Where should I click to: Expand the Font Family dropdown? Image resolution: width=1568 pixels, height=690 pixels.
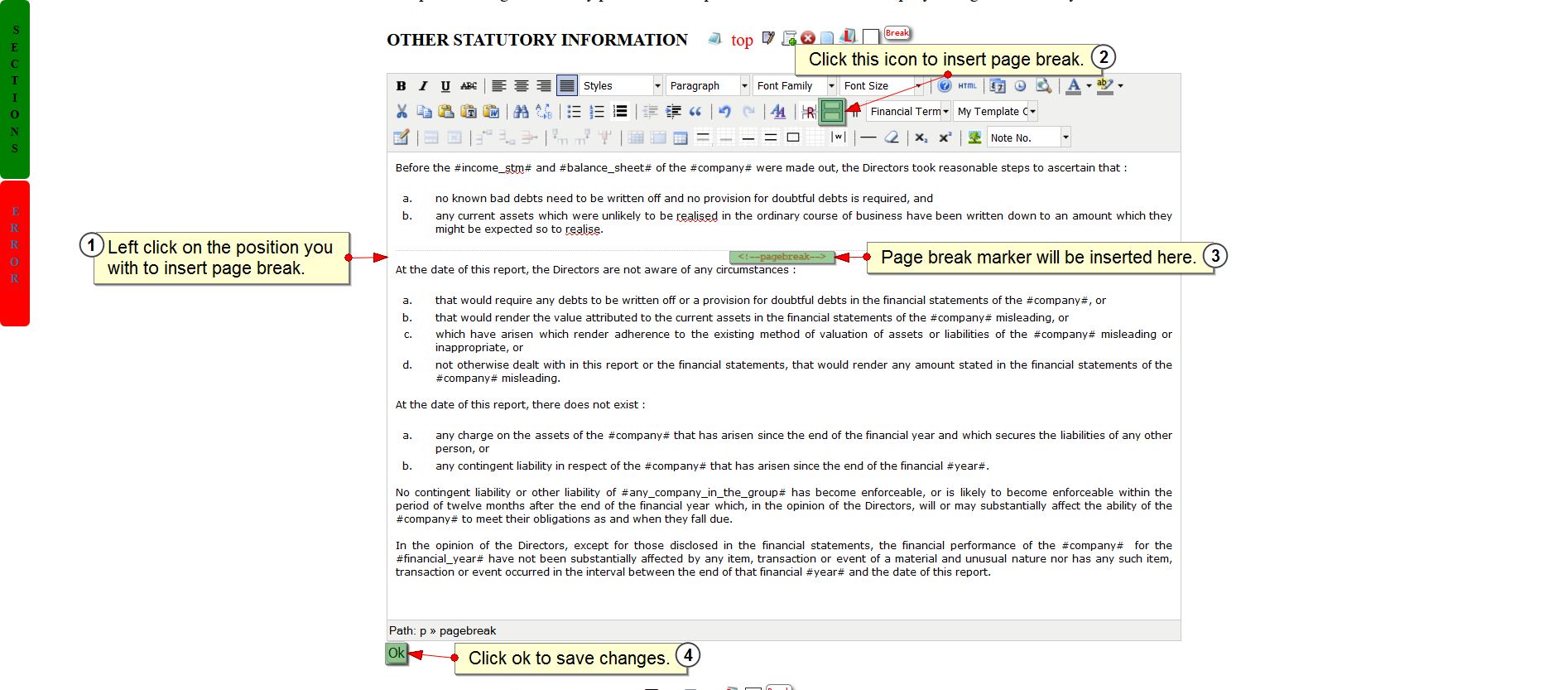pyautogui.click(x=794, y=86)
